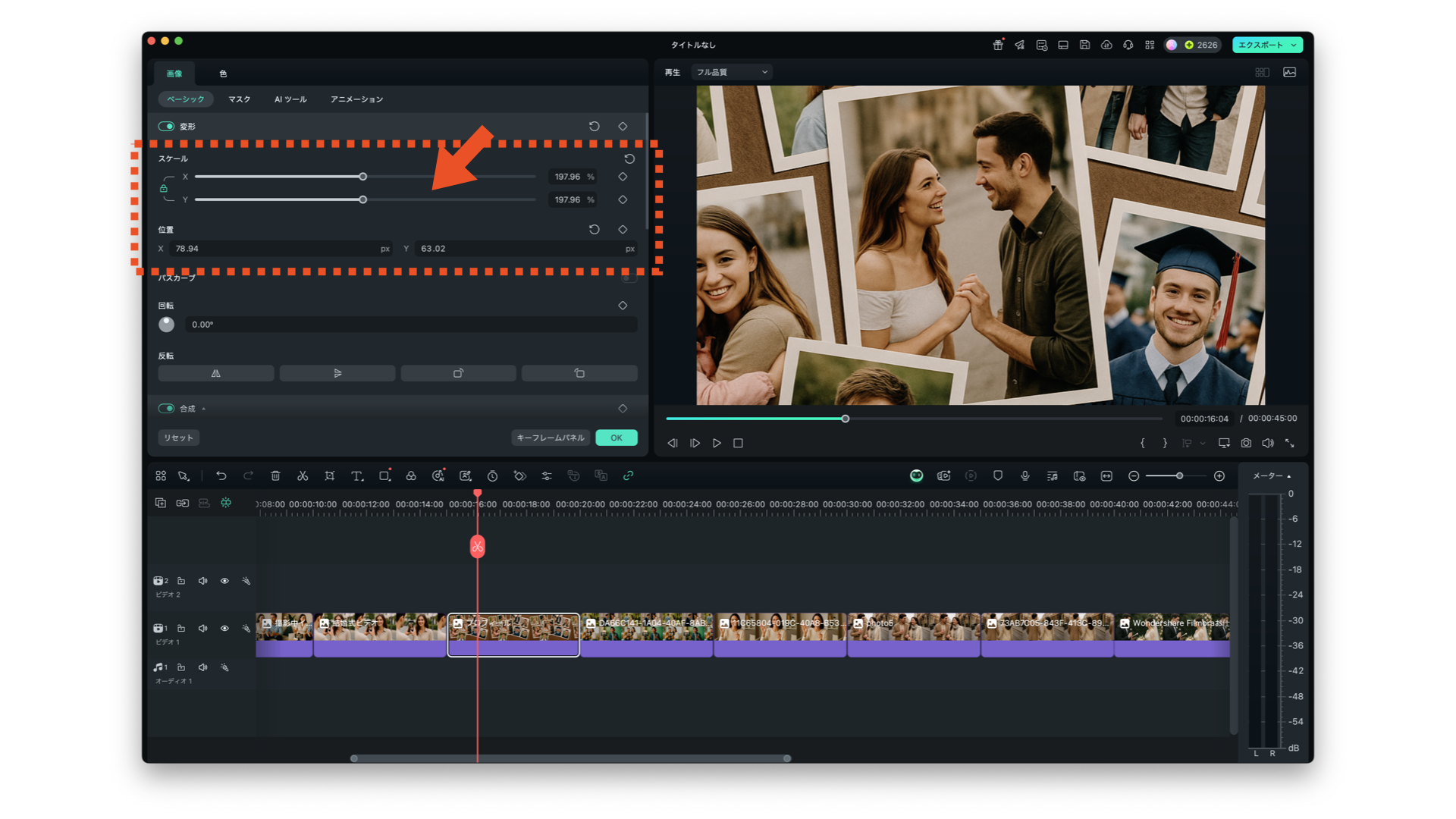
Task: Toggle lock on ビデオ 1 track
Action: pyautogui.click(x=181, y=628)
